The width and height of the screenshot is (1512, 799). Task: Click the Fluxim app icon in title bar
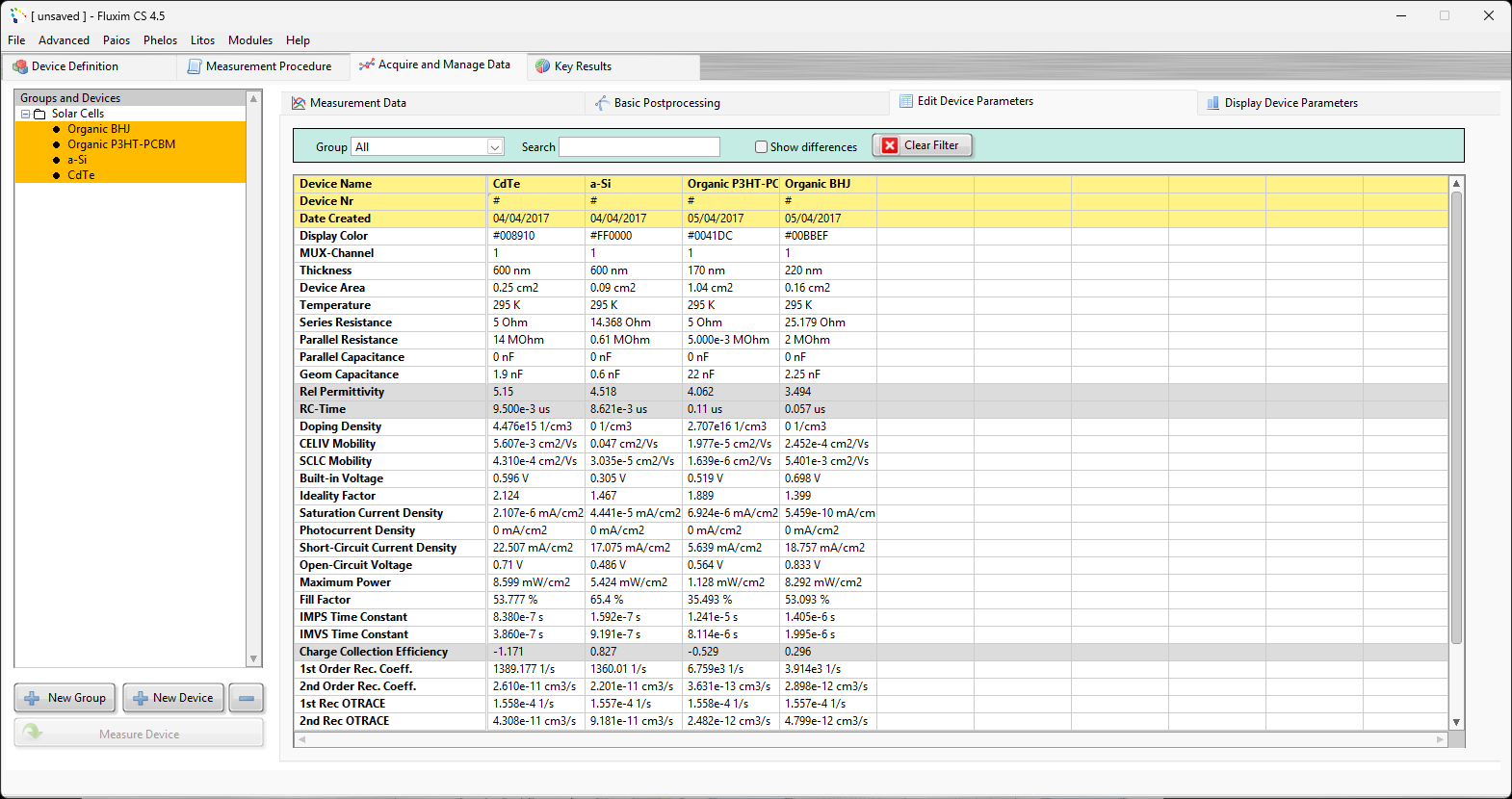click(x=17, y=15)
